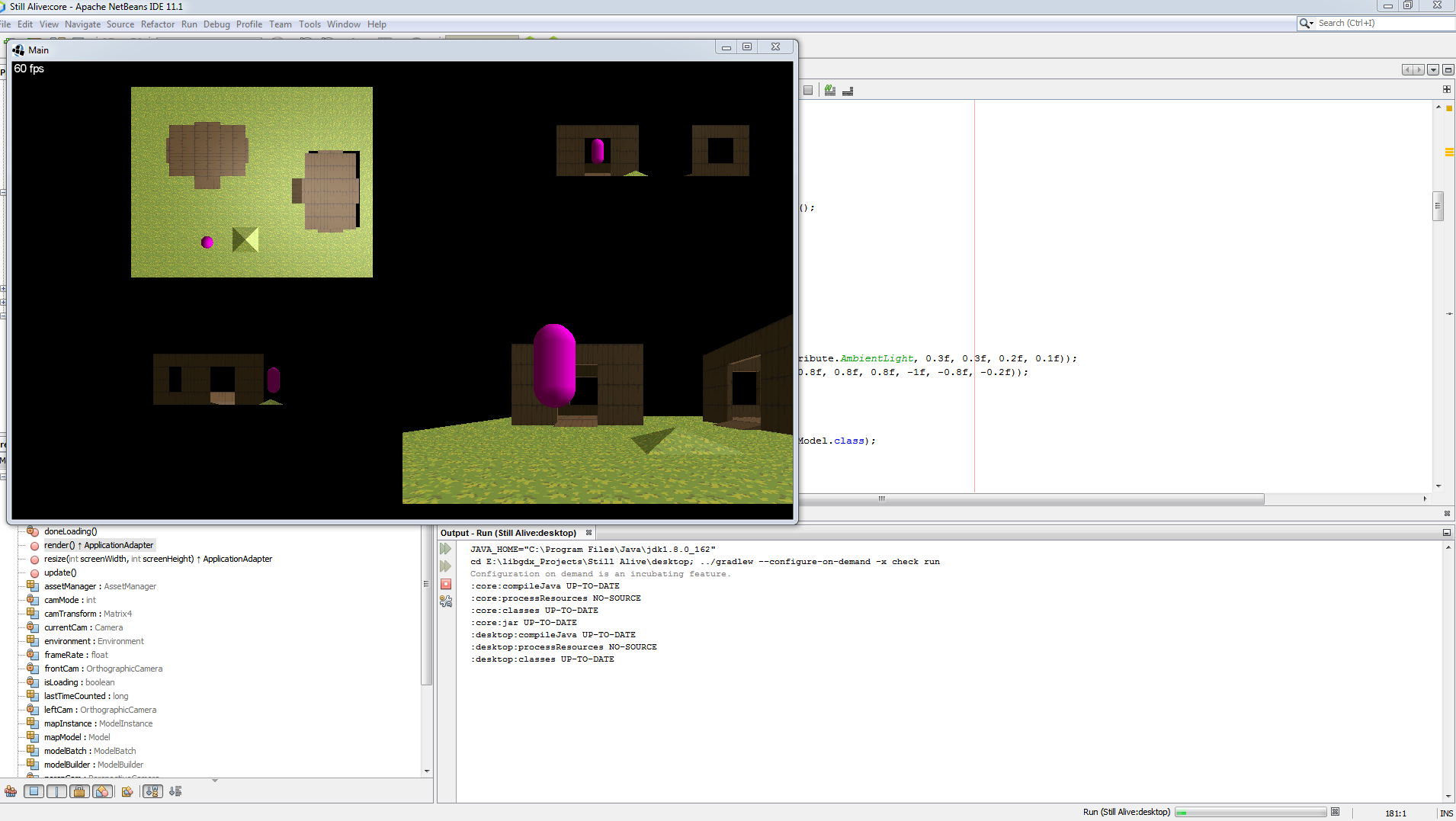
Task: Toggle Show Non-Public Members lock filter
Action: pyautogui.click(x=79, y=791)
